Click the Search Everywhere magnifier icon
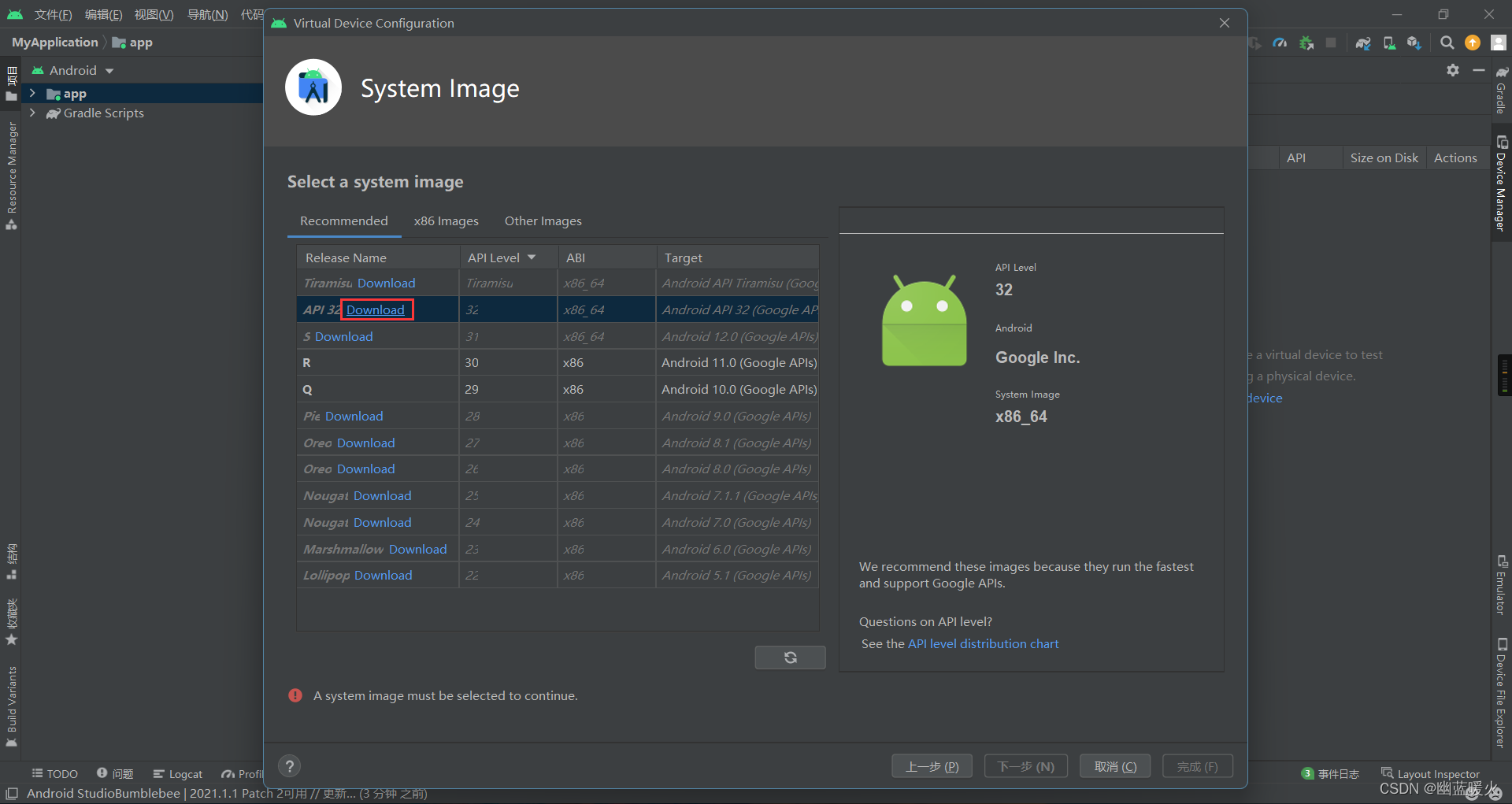The height and width of the screenshot is (804, 1512). coord(1447,43)
